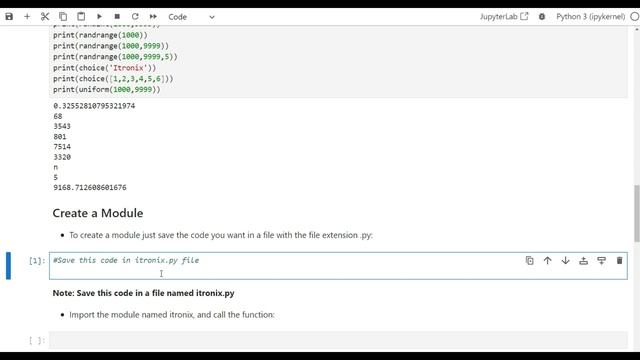Click the 'Import the module named itronix' bullet
The height and width of the screenshot is (360, 640).
coord(172,315)
